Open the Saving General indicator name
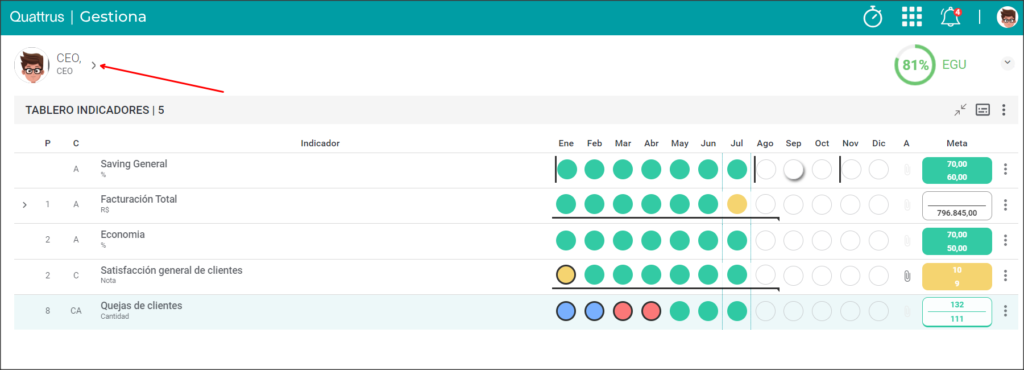Image resolution: width=1024 pixels, height=370 pixels. [134, 164]
